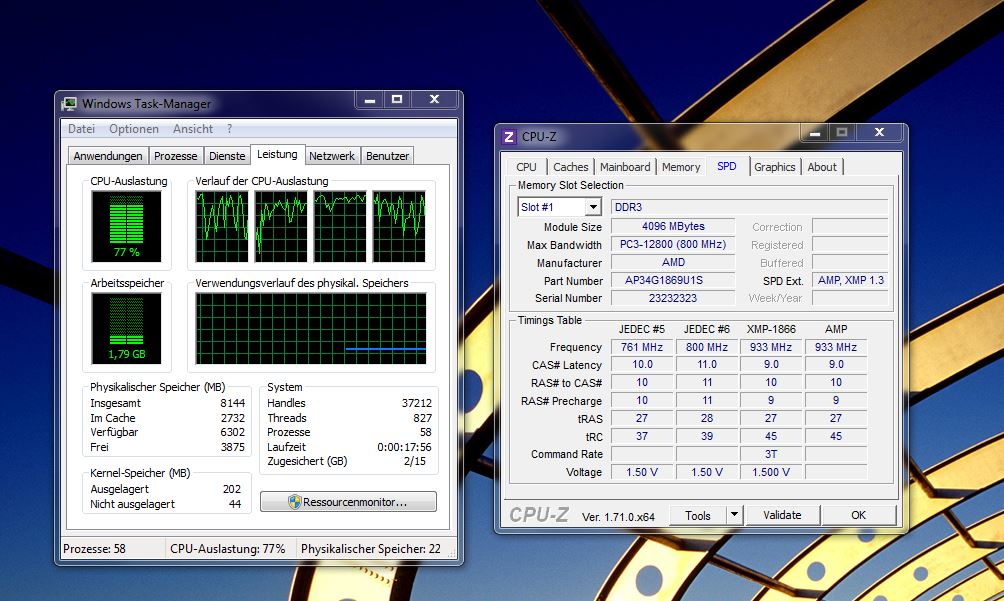1004x601 pixels.
Task: Open the Datei menu
Action: tap(81, 129)
